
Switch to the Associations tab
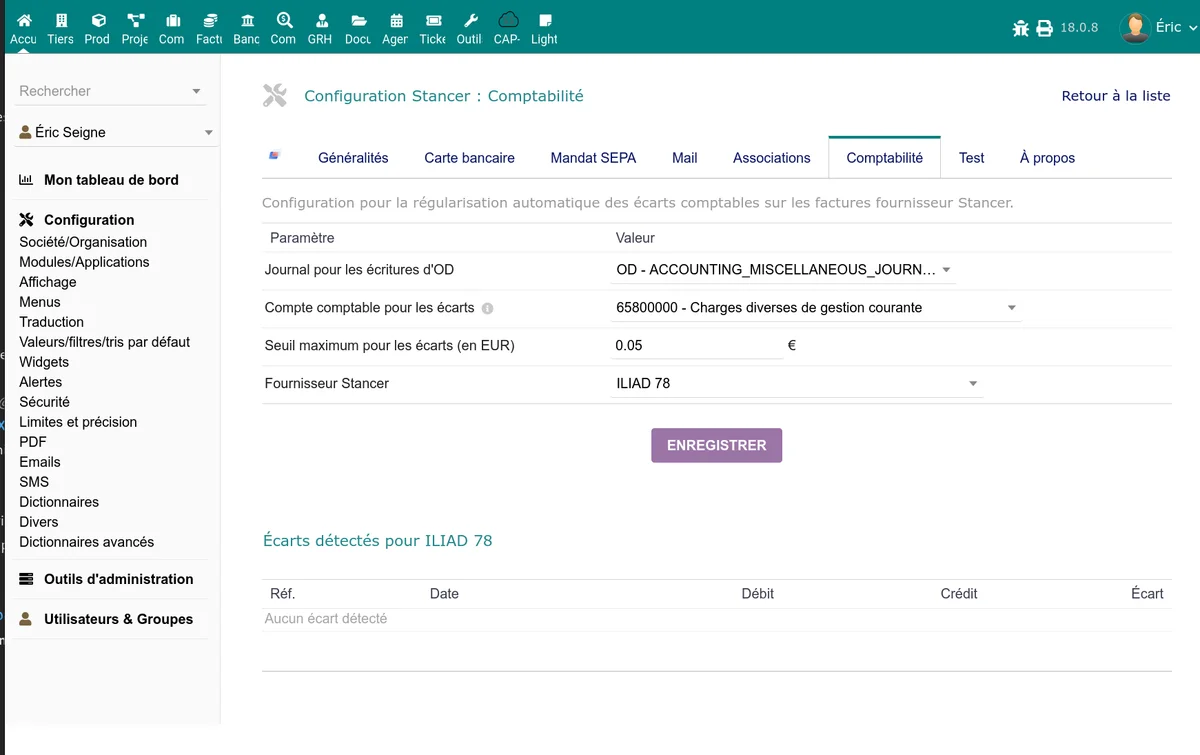(x=772, y=158)
